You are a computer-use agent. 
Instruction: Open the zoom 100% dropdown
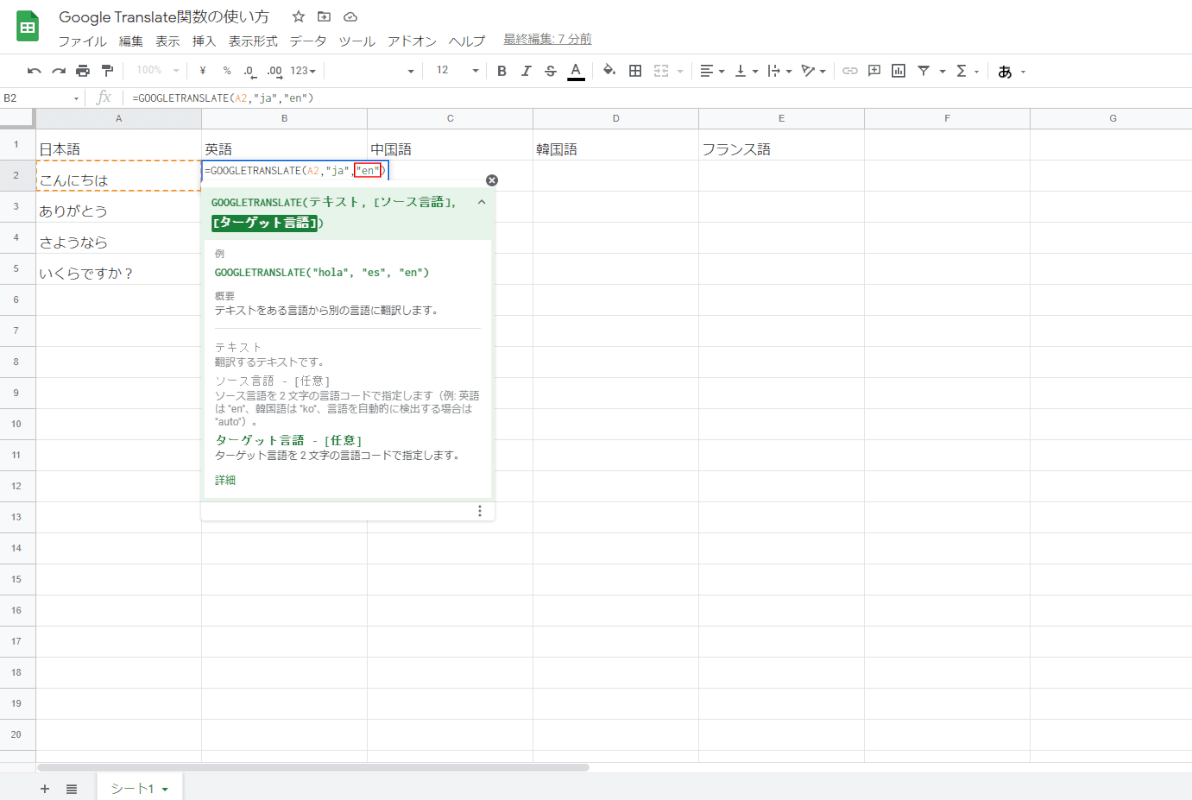(157, 71)
